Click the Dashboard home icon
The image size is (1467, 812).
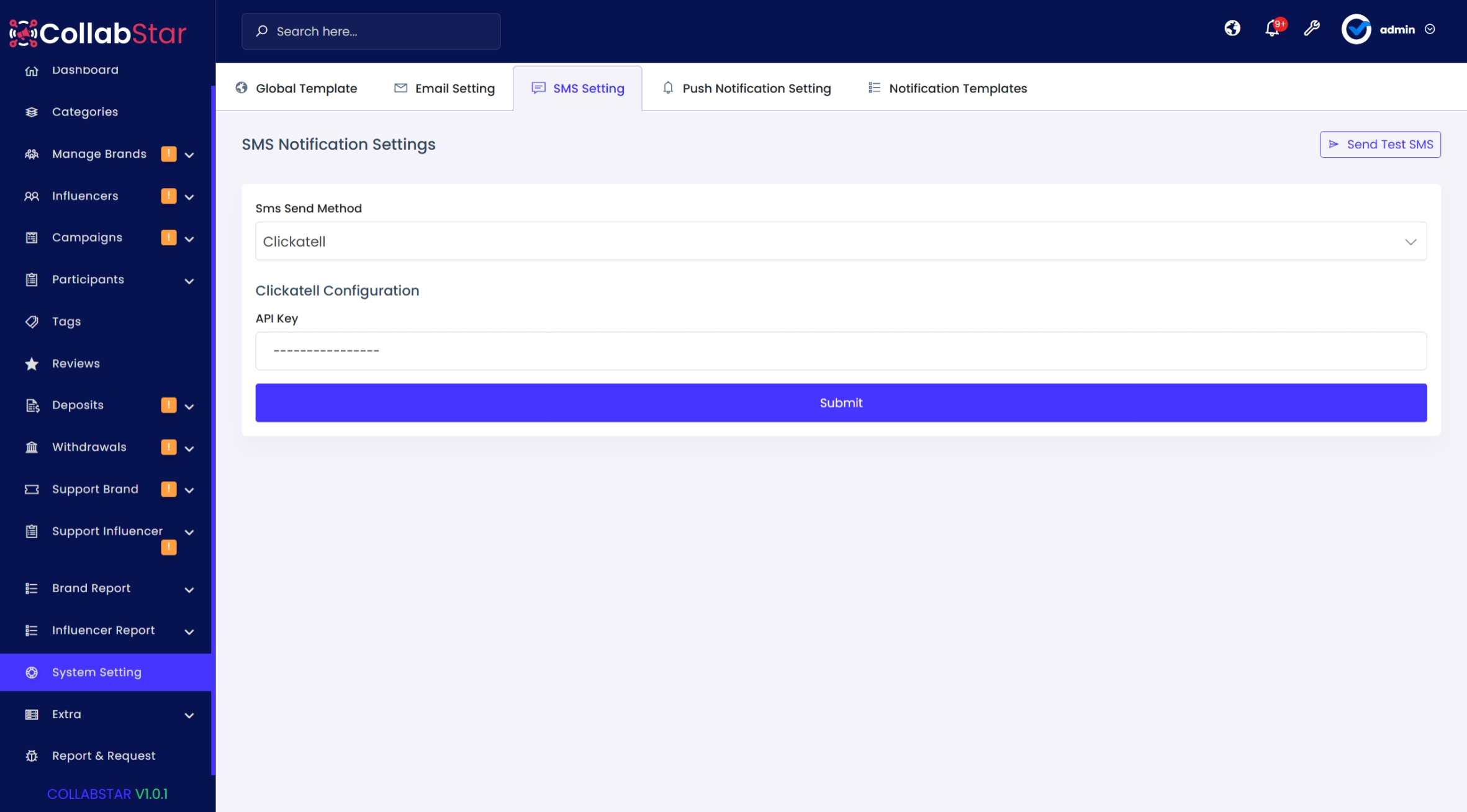(x=32, y=71)
